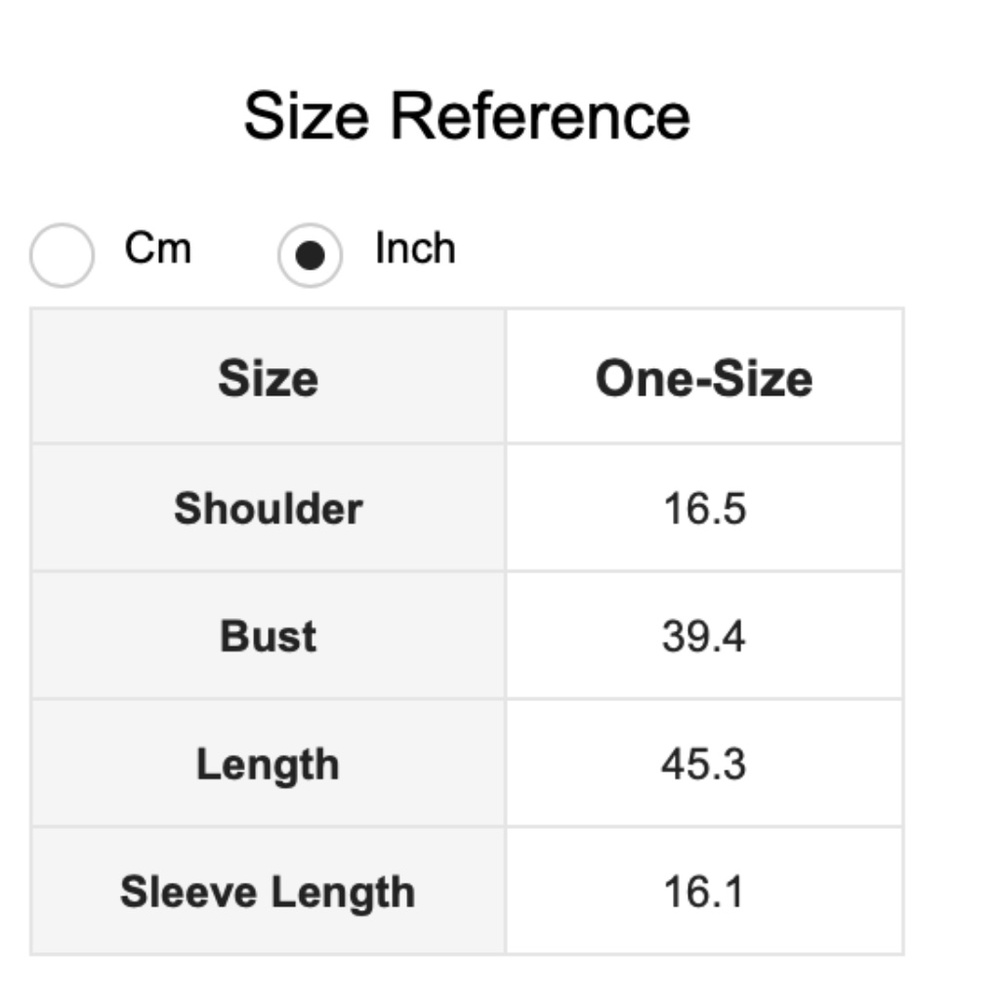
Task: Click the black dot of the selected radio
Action: click(x=310, y=256)
